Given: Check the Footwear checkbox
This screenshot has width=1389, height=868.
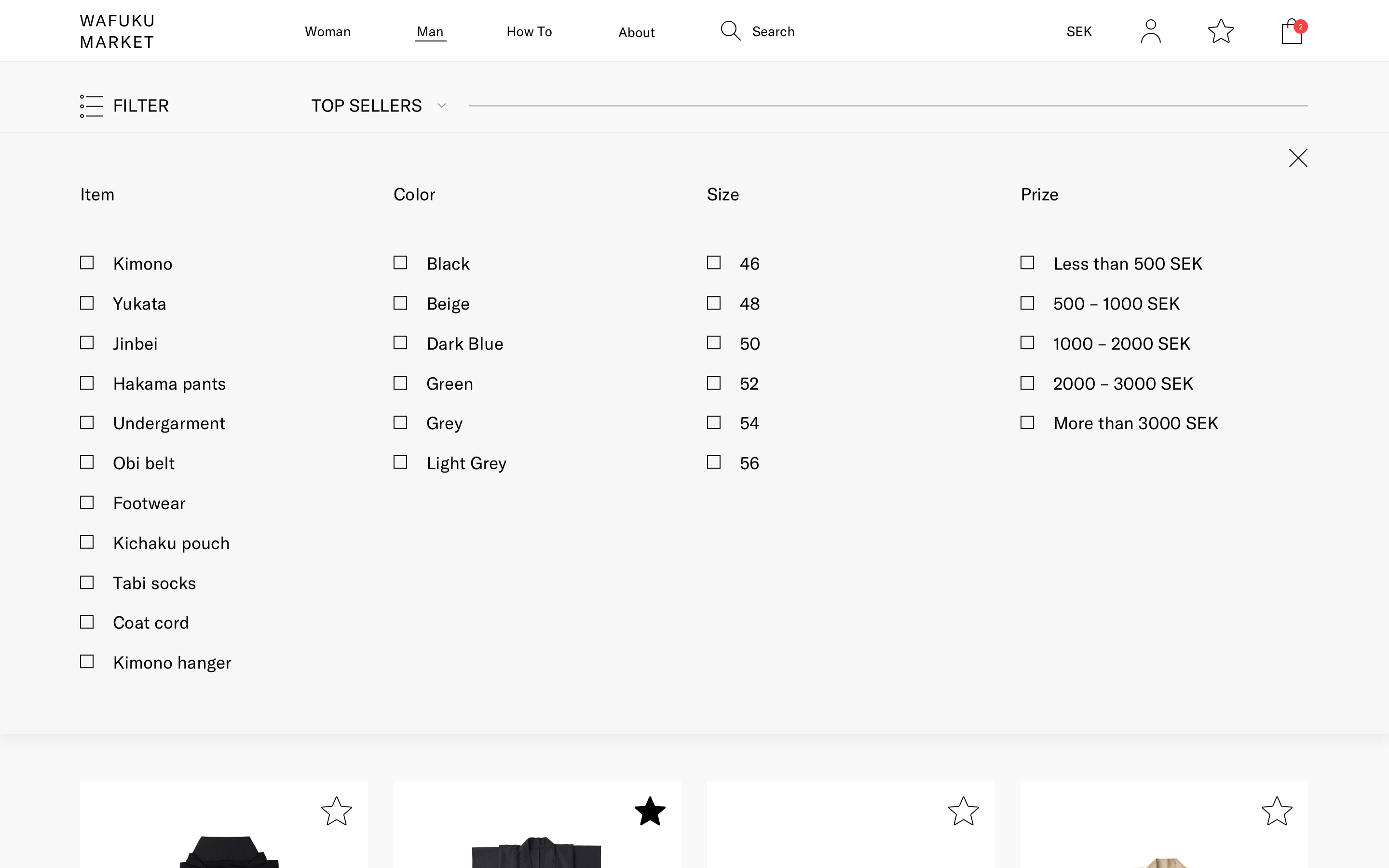Looking at the screenshot, I should [87, 503].
